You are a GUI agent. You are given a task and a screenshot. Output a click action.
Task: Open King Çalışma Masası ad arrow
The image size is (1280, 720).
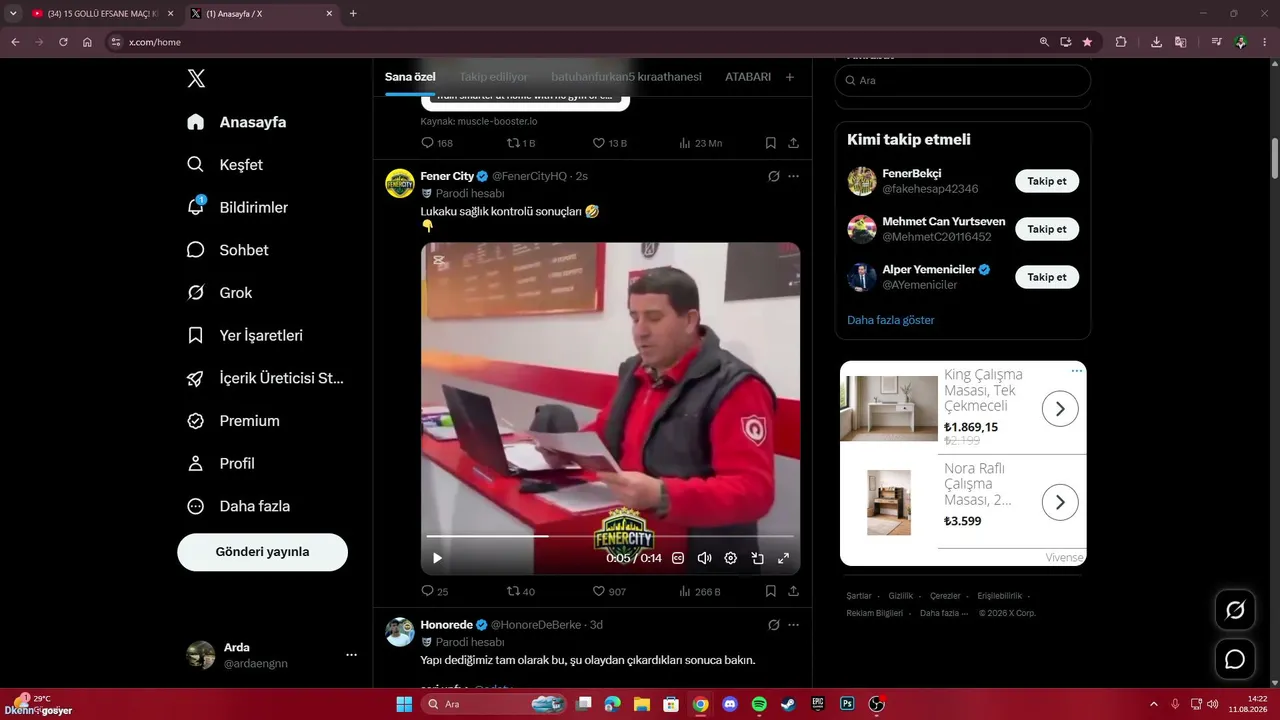[1060, 408]
